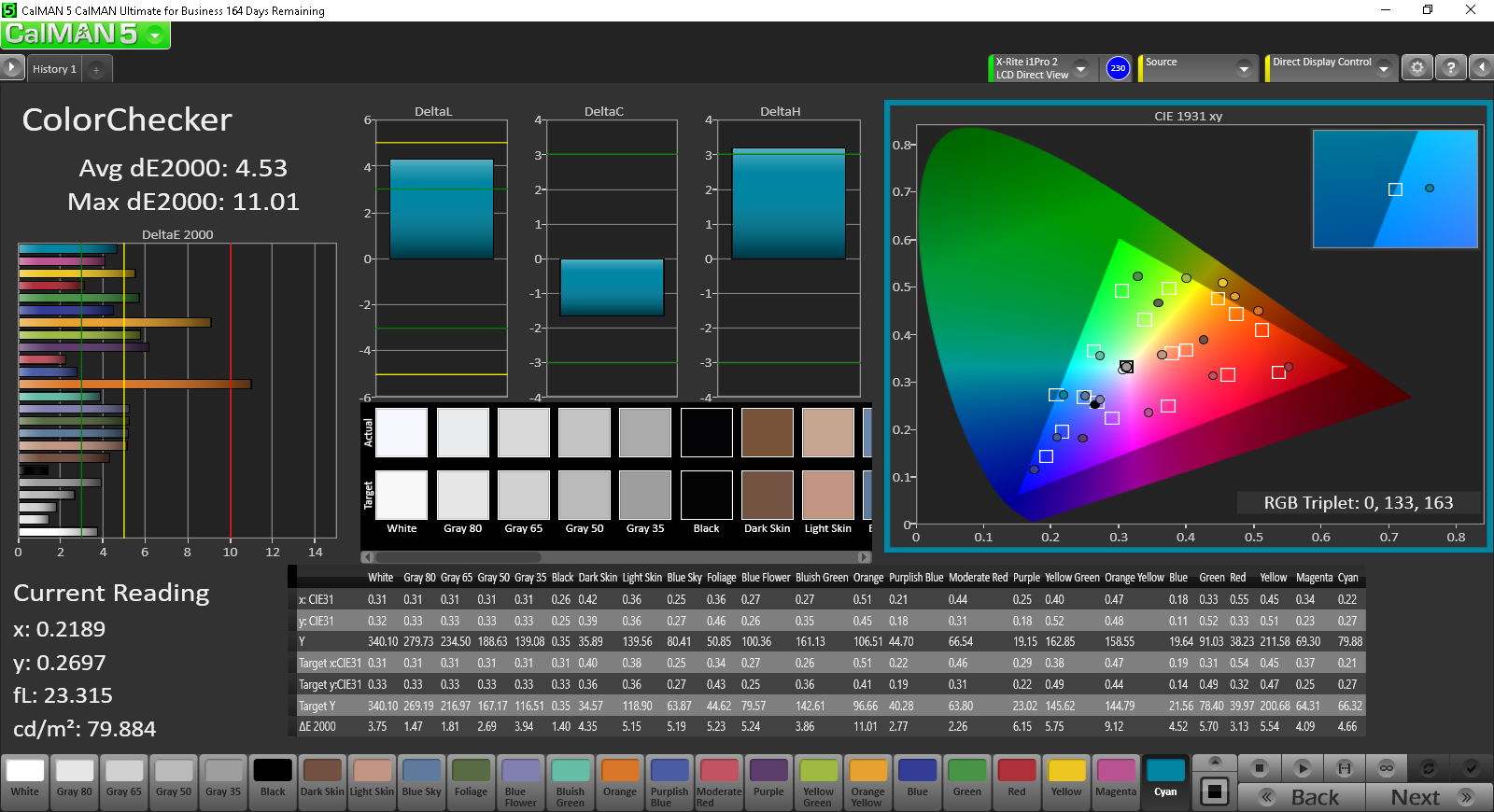Screen dimensions: 1494x812
Task: Select the Yellow Green patch in bottom strip
Action: [818, 781]
